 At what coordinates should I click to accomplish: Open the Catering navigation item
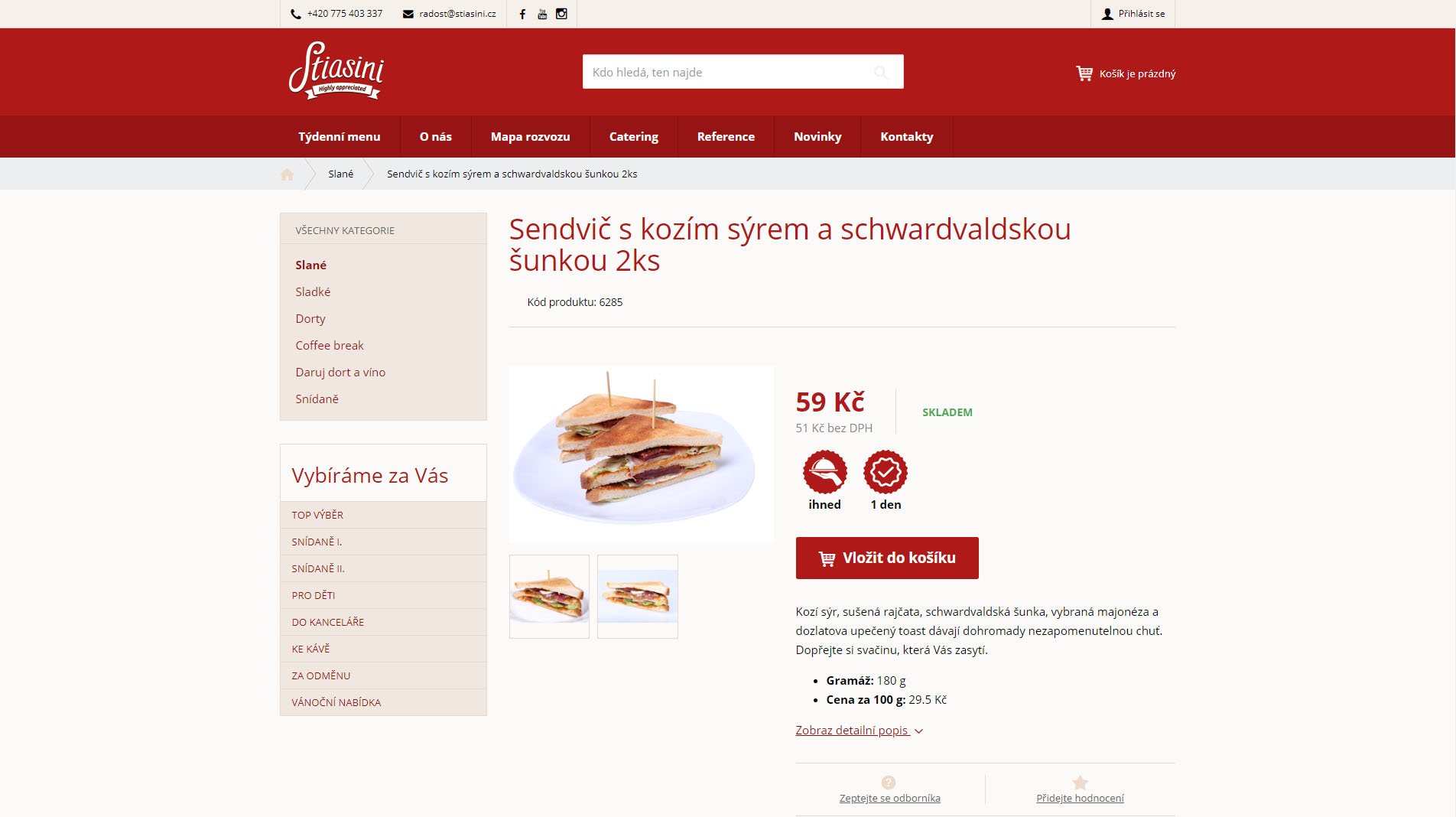pos(633,137)
